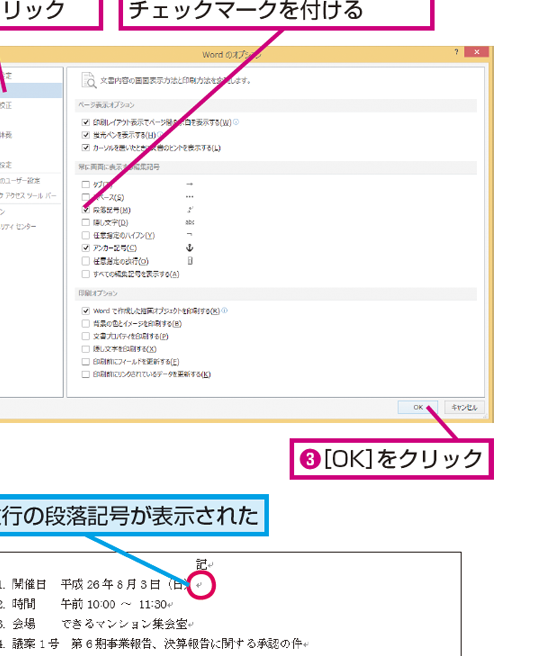Viewport: 540px width, 656px height.
Task: Toggle the 蛍光ペンを表示する(H) checkbox
Action: (x=86, y=135)
